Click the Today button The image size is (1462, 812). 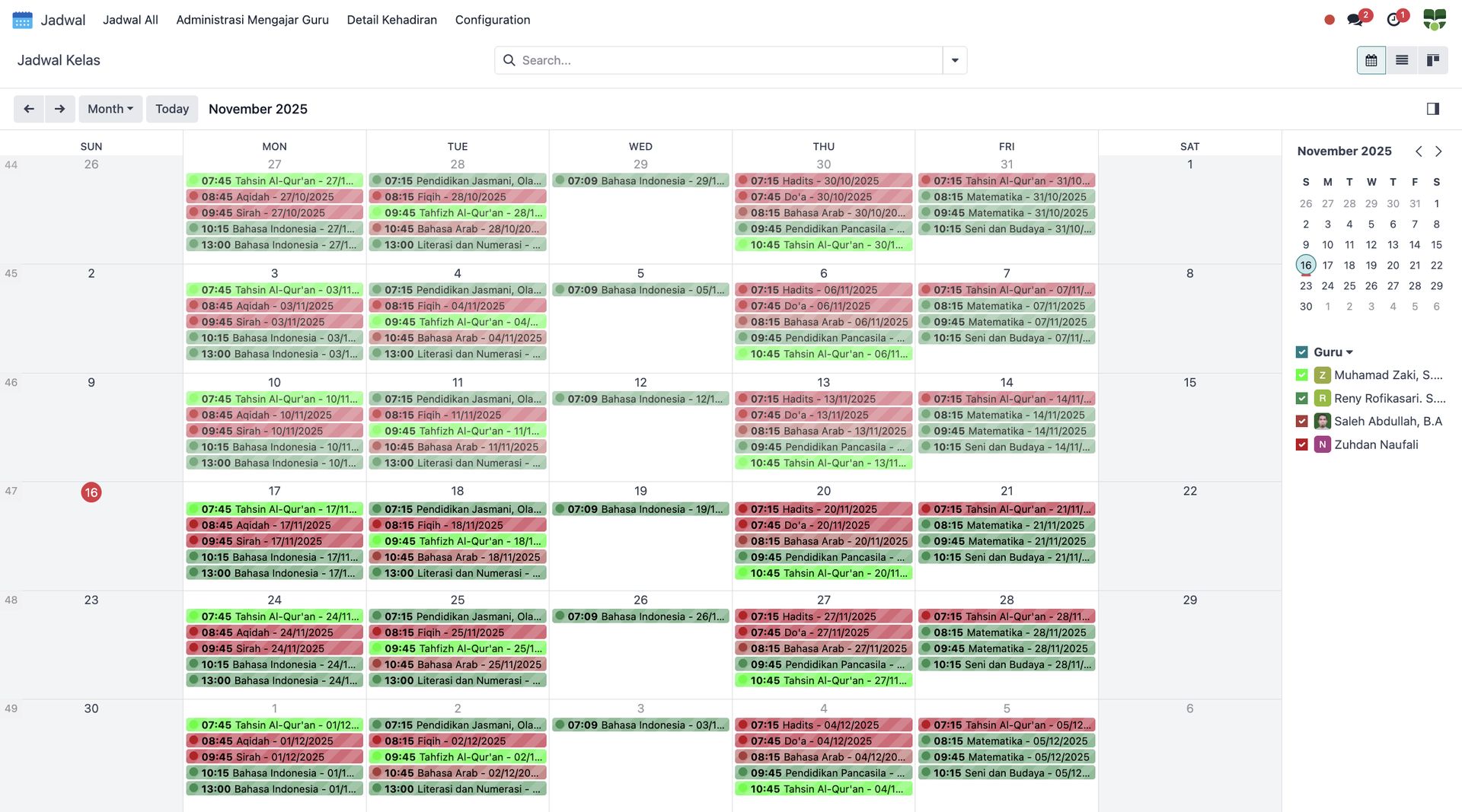(171, 109)
